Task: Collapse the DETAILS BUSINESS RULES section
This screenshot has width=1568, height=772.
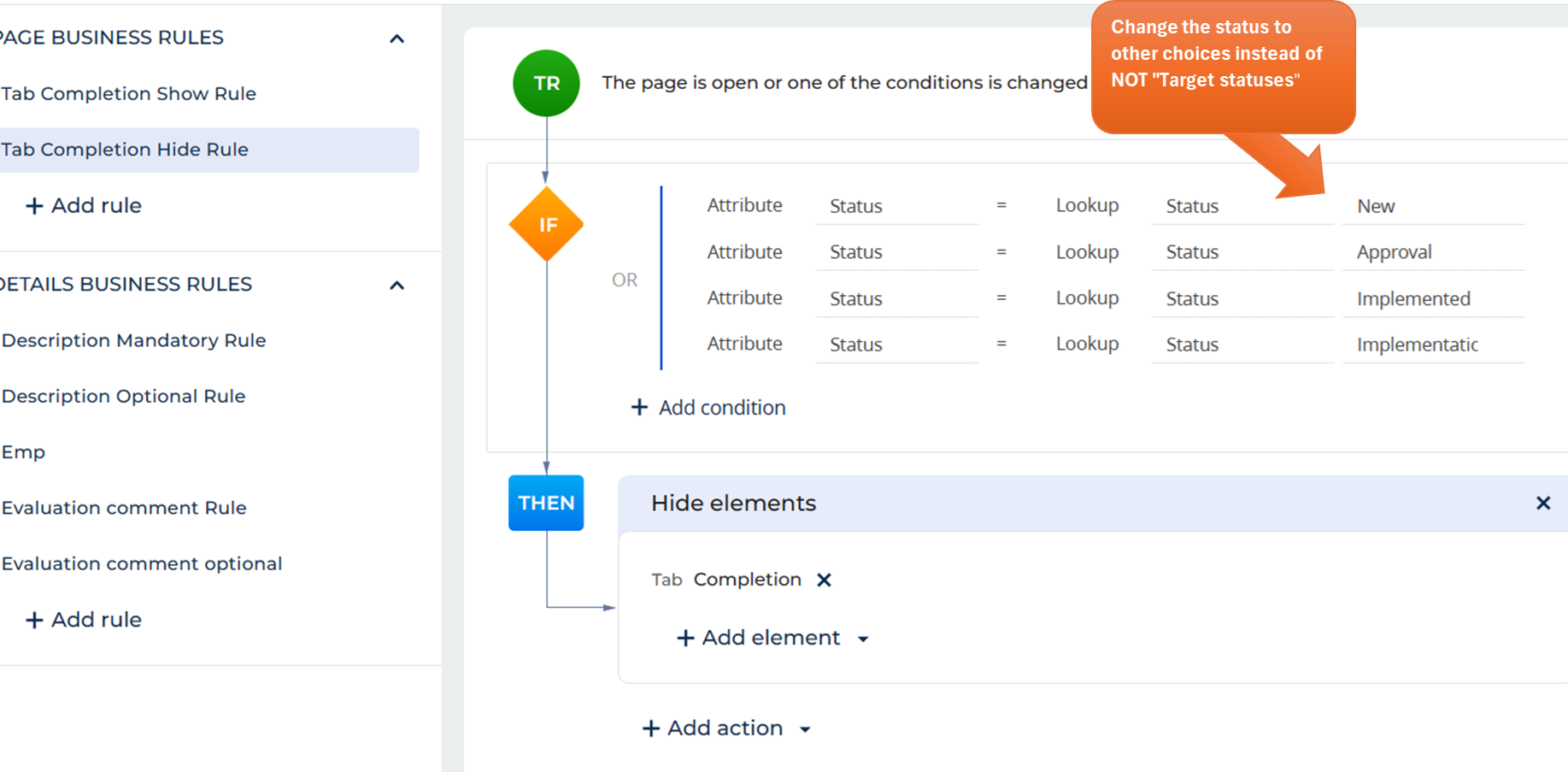Action: point(396,285)
